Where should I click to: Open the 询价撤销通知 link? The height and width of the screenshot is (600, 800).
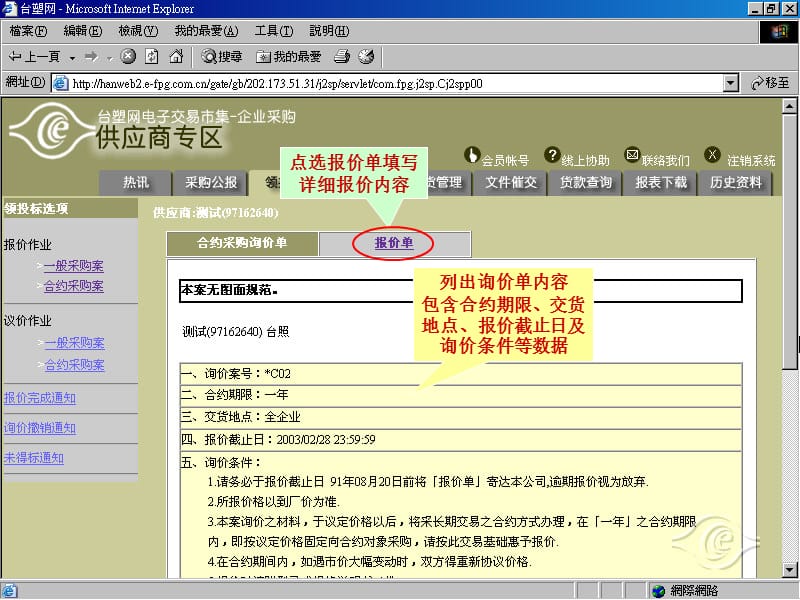click(40, 428)
